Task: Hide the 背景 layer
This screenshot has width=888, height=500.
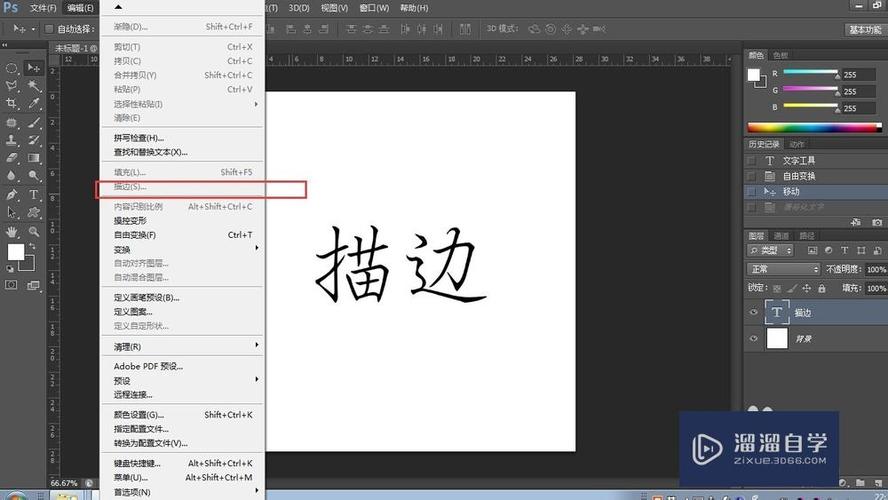Action: [x=753, y=339]
